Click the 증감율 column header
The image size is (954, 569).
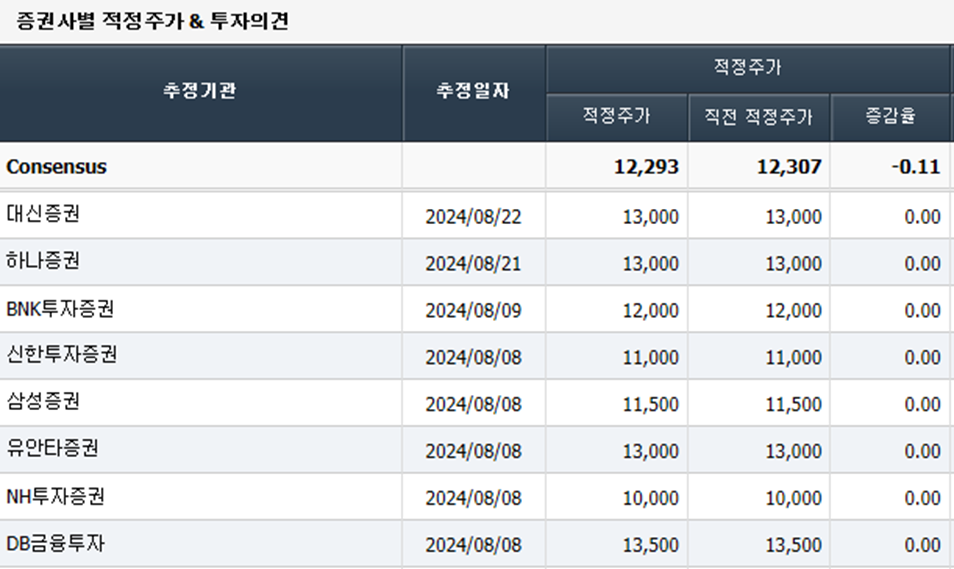click(x=890, y=115)
